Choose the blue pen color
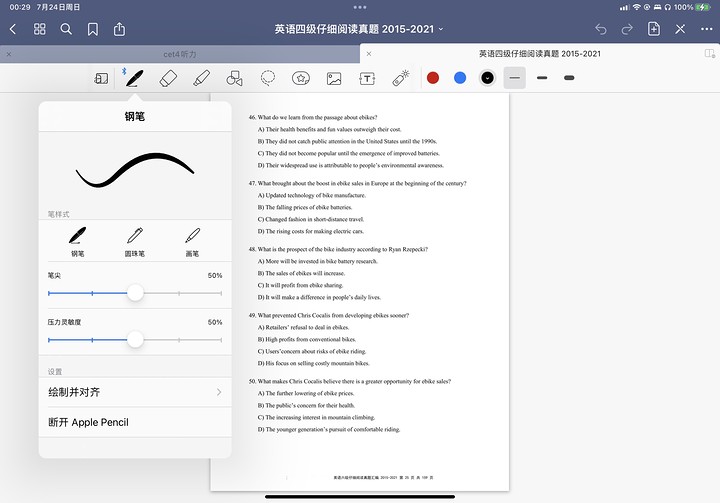The height and width of the screenshot is (503, 720). [x=460, y=78]
